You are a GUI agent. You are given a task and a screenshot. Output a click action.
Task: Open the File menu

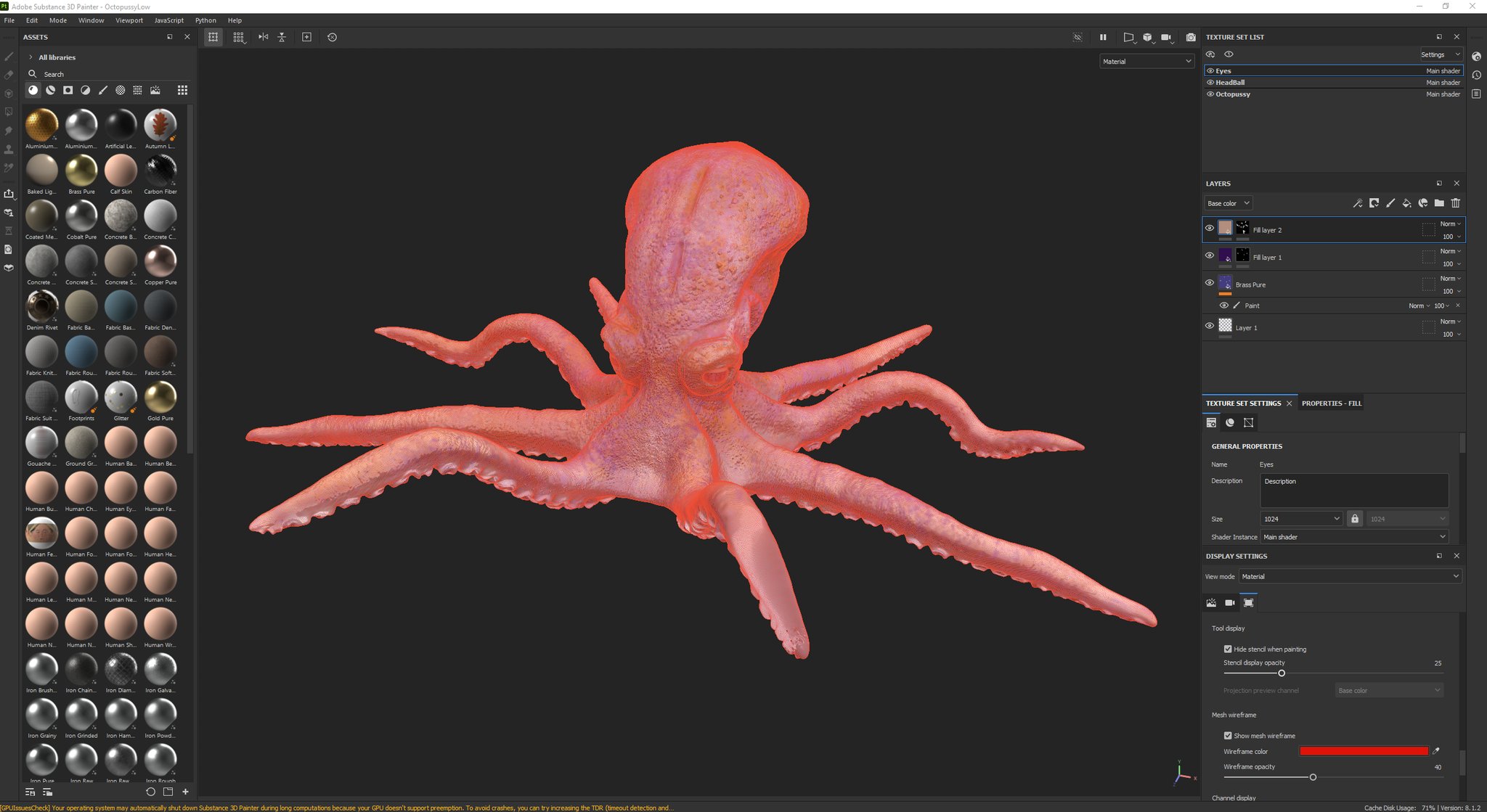(x=9, y=20)
